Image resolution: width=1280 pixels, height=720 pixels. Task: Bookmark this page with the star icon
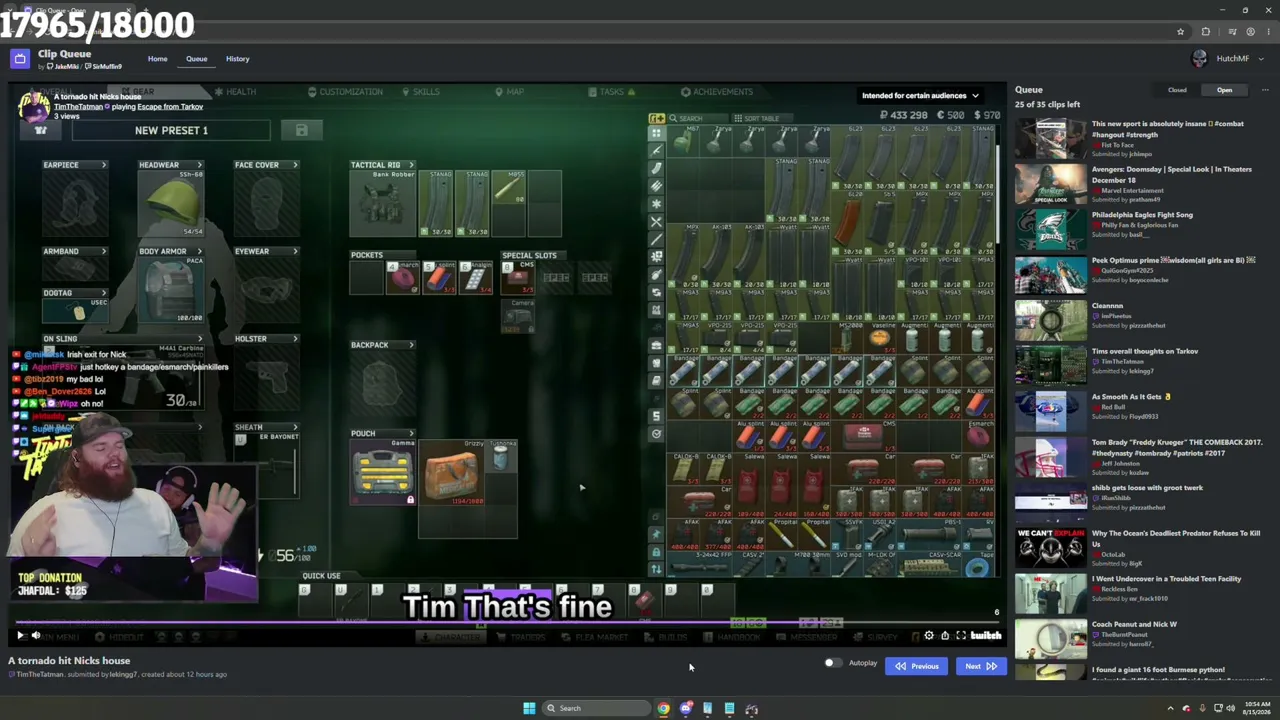(x=1180, y=32)
